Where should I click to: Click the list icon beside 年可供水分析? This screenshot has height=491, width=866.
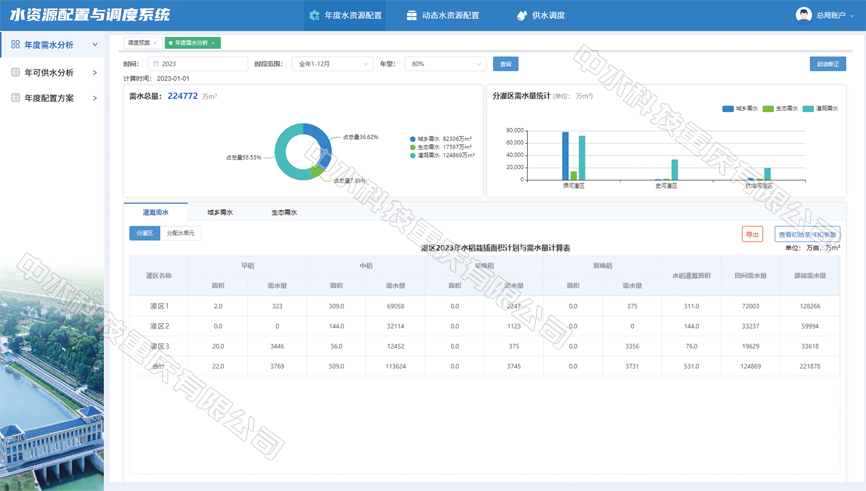click(15, 72)
